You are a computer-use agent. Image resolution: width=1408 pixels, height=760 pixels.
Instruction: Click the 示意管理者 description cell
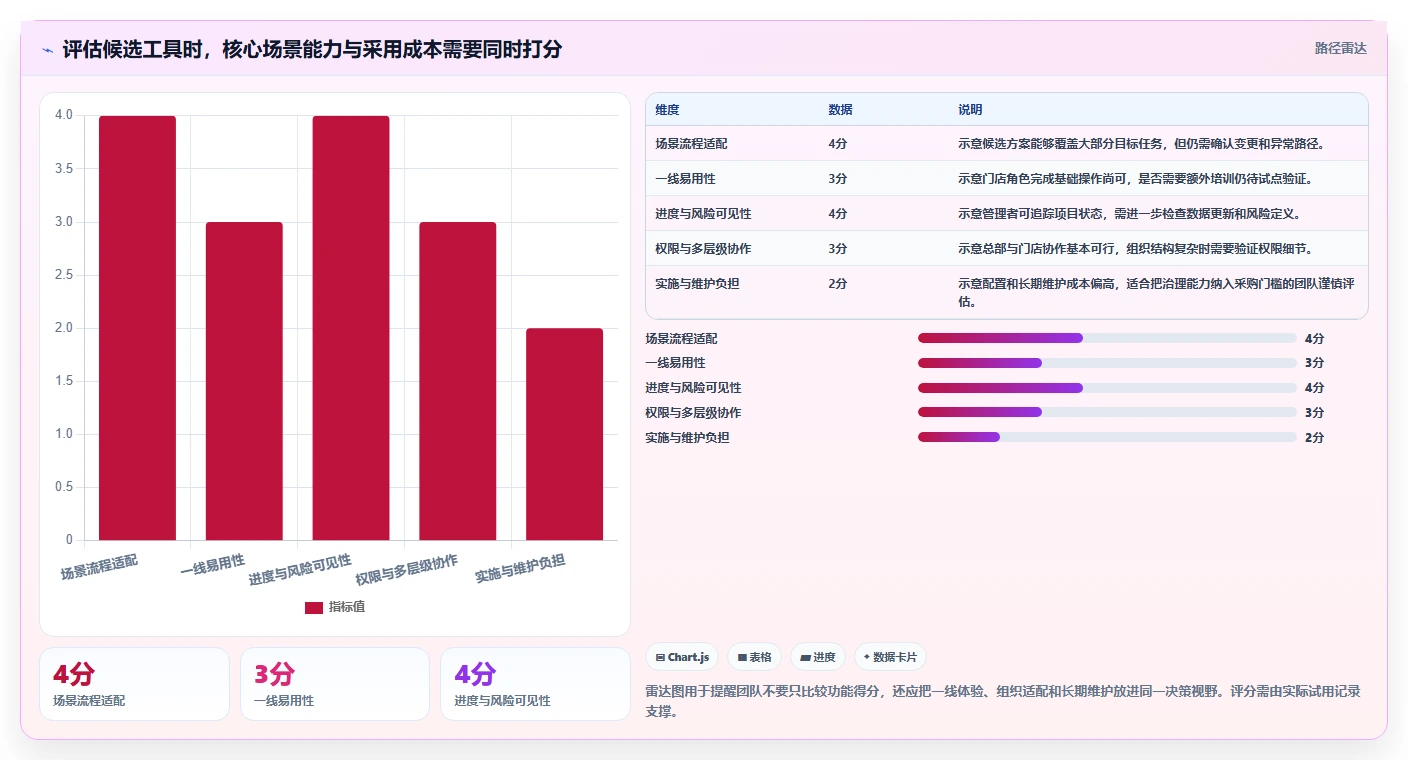point(1129,213)
